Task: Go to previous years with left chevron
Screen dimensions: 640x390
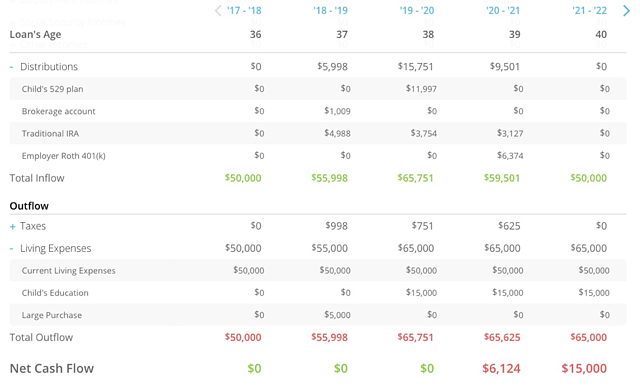Action: [218, 11]
